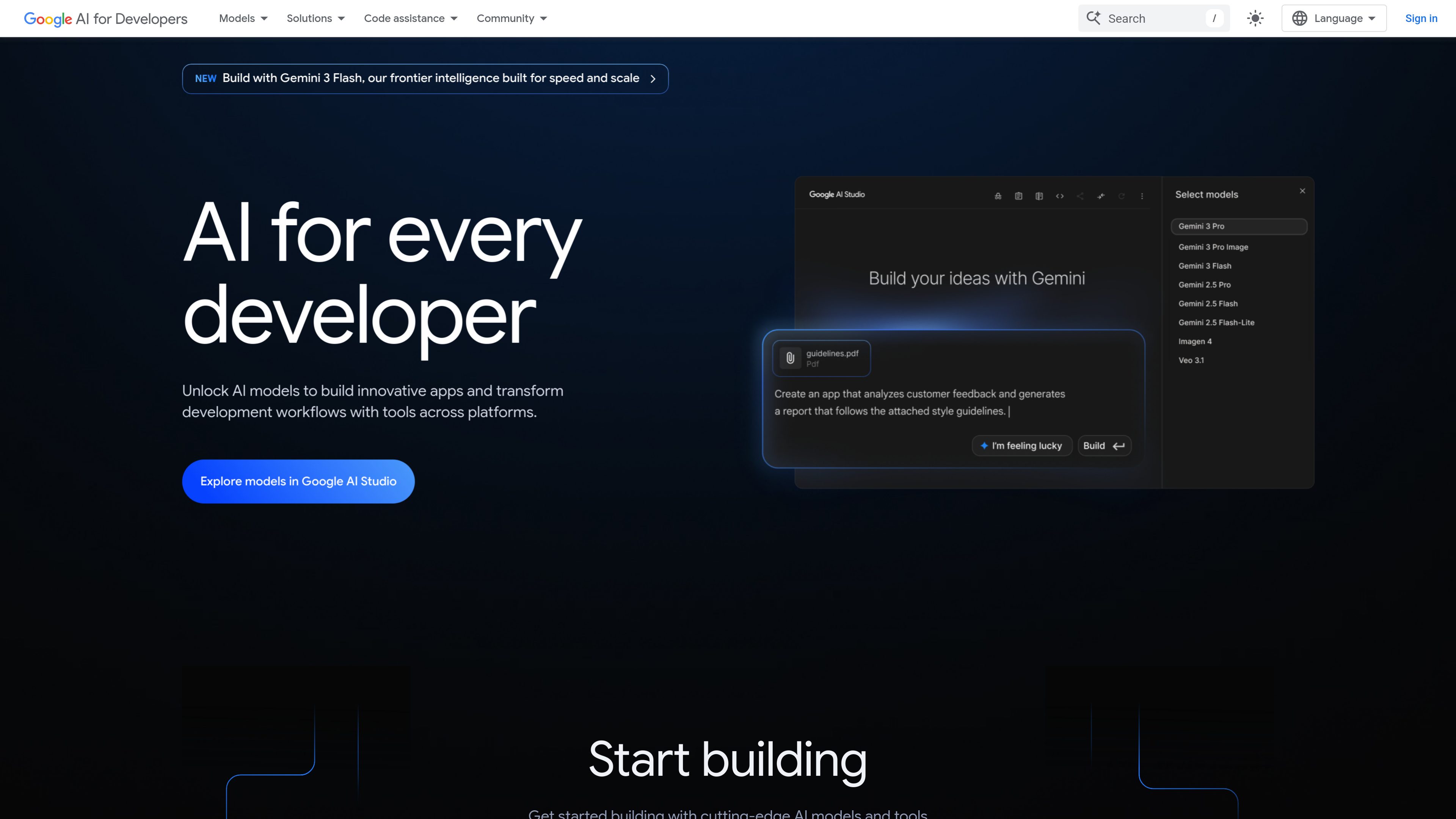The height and width of the screenshot is (819, 1456).
Task: Select Veo 3.1 model
Action: 1191,360
